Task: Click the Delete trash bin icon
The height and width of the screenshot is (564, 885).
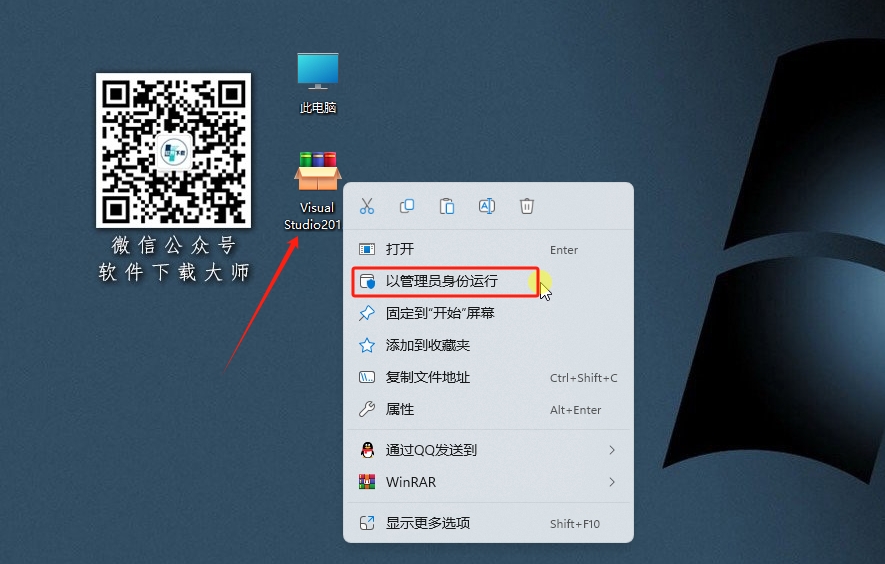Action: [x=527, y=206]
